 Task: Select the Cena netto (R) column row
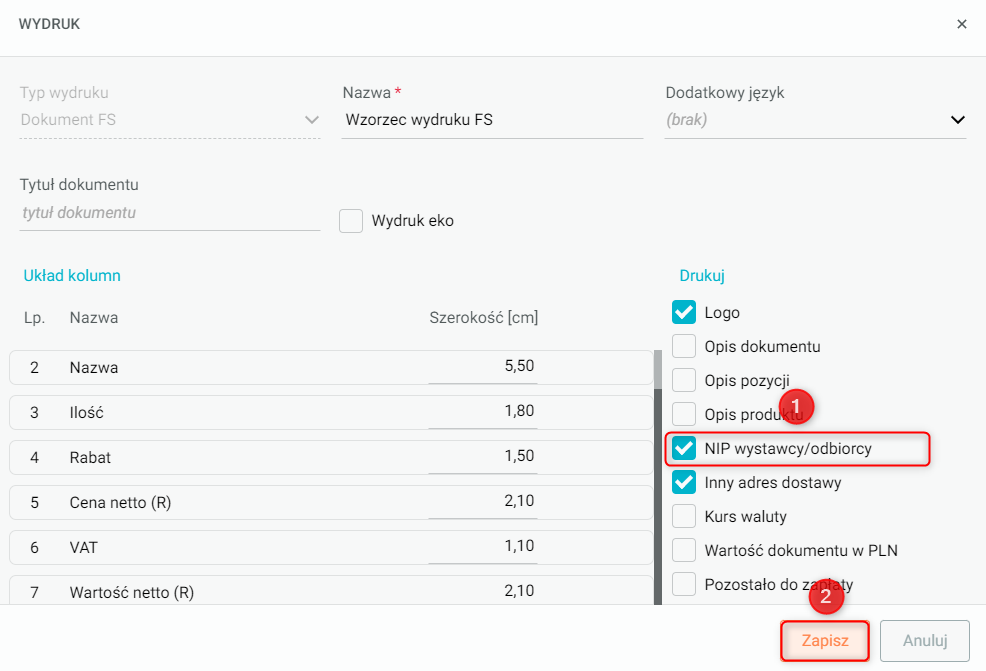[200, 503]
